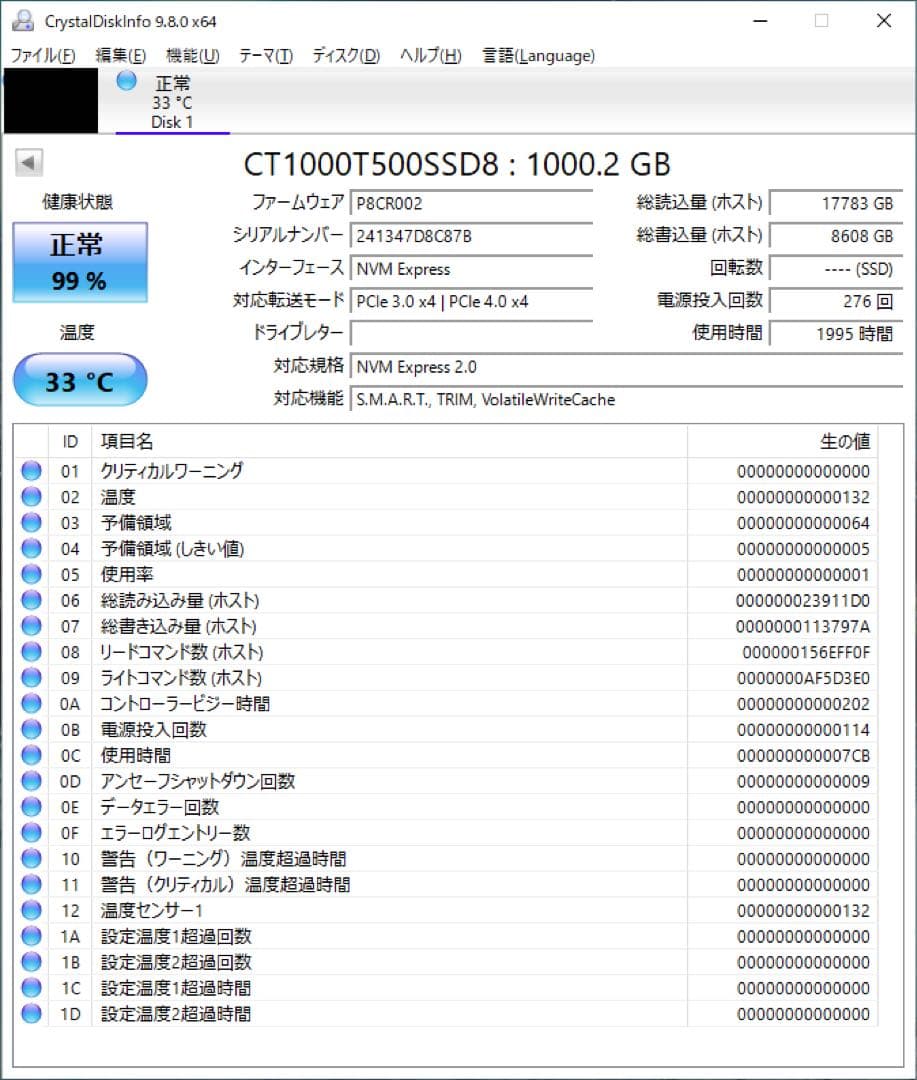This screenshot has width=917, height=1080.
Task: Open the テーマ(T) menu
Action: (265, 55)
